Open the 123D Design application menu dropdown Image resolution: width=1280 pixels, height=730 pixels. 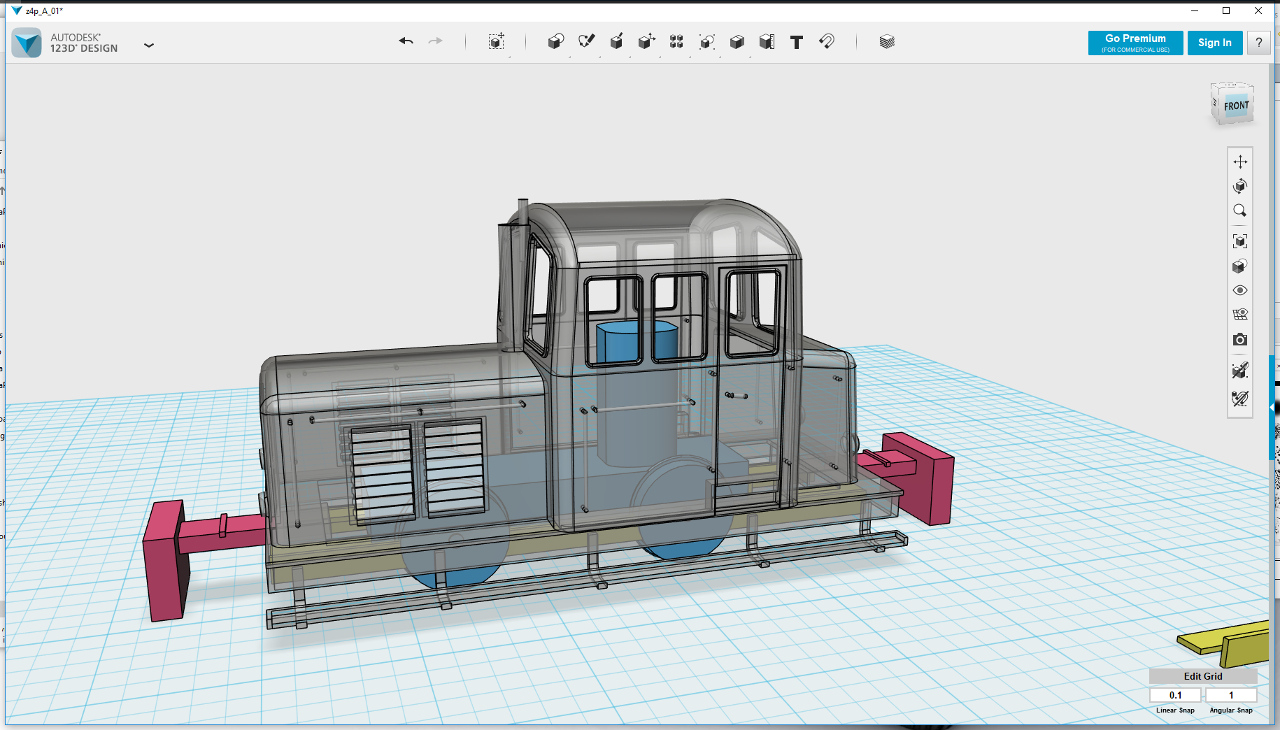click(149, 45)
